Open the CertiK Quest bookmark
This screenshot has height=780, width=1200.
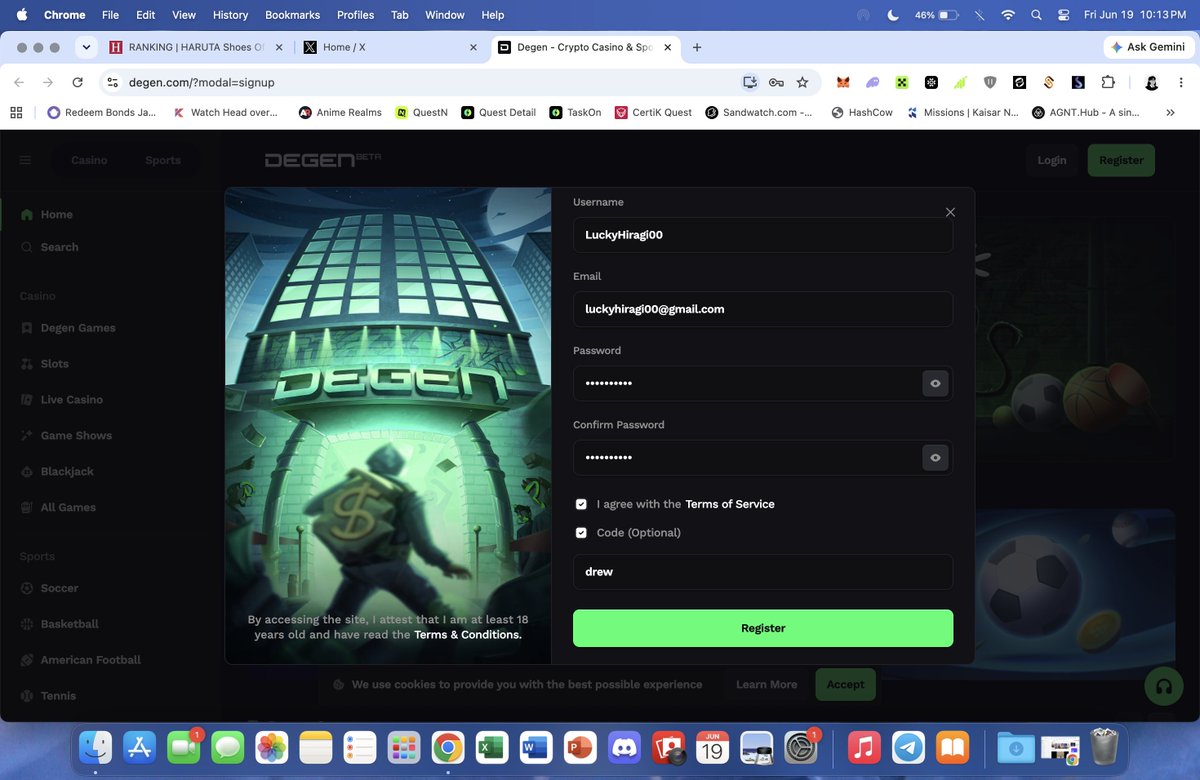point(653,112)
